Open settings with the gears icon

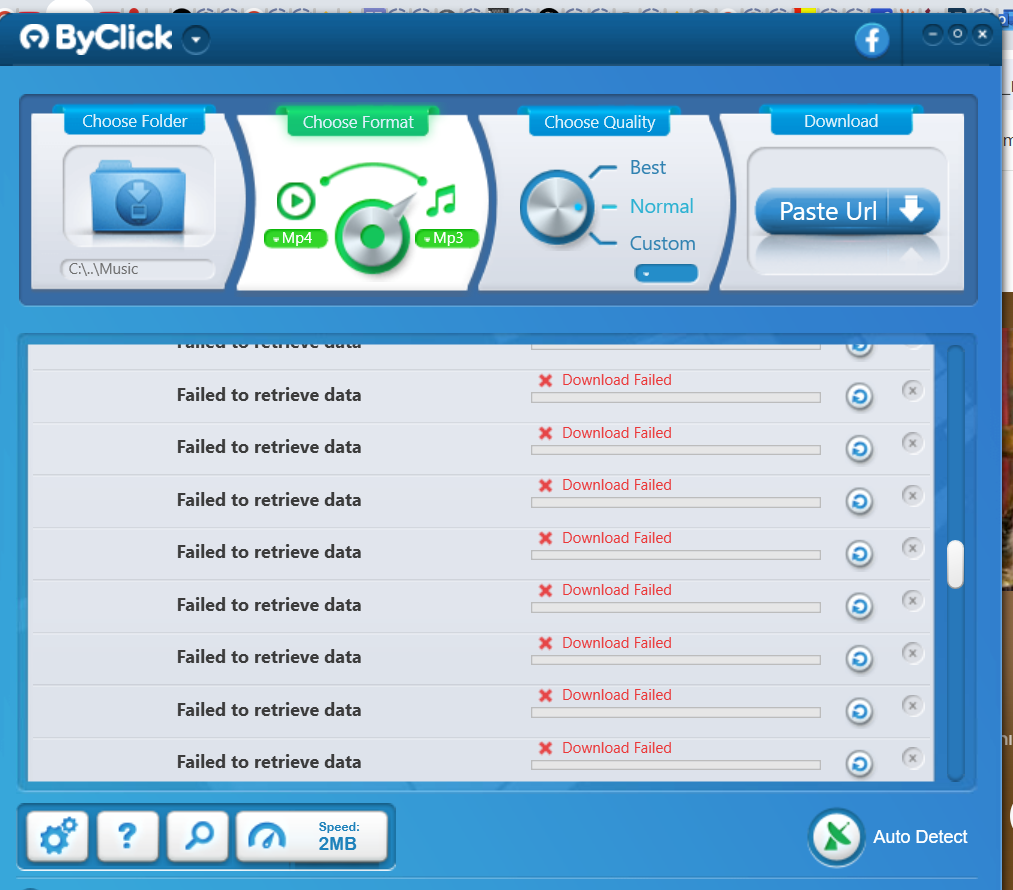pos(58,836)
